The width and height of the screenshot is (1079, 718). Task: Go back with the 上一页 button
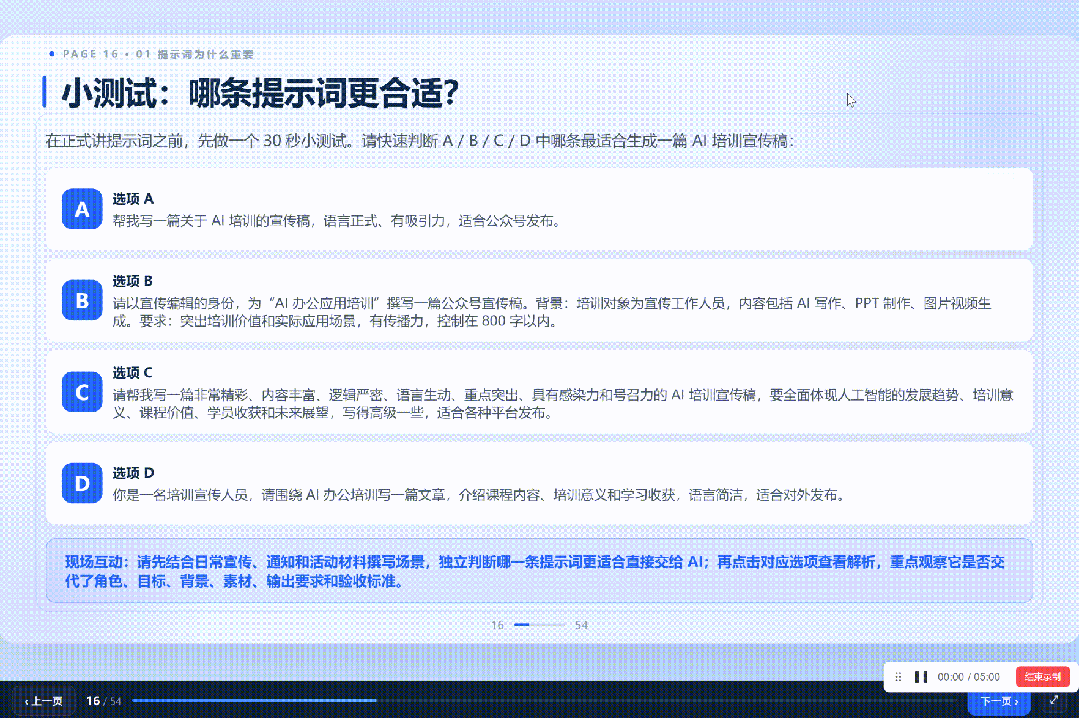pos(44,701)
